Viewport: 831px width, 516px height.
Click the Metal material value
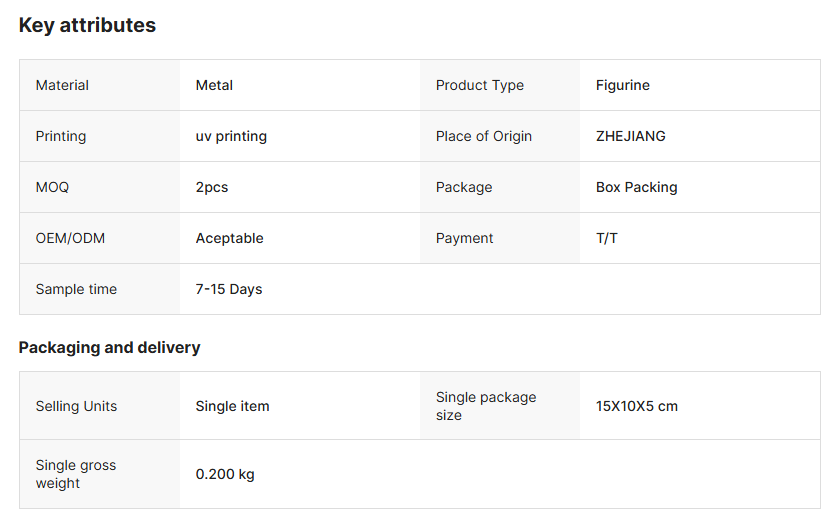coord(214,86)
